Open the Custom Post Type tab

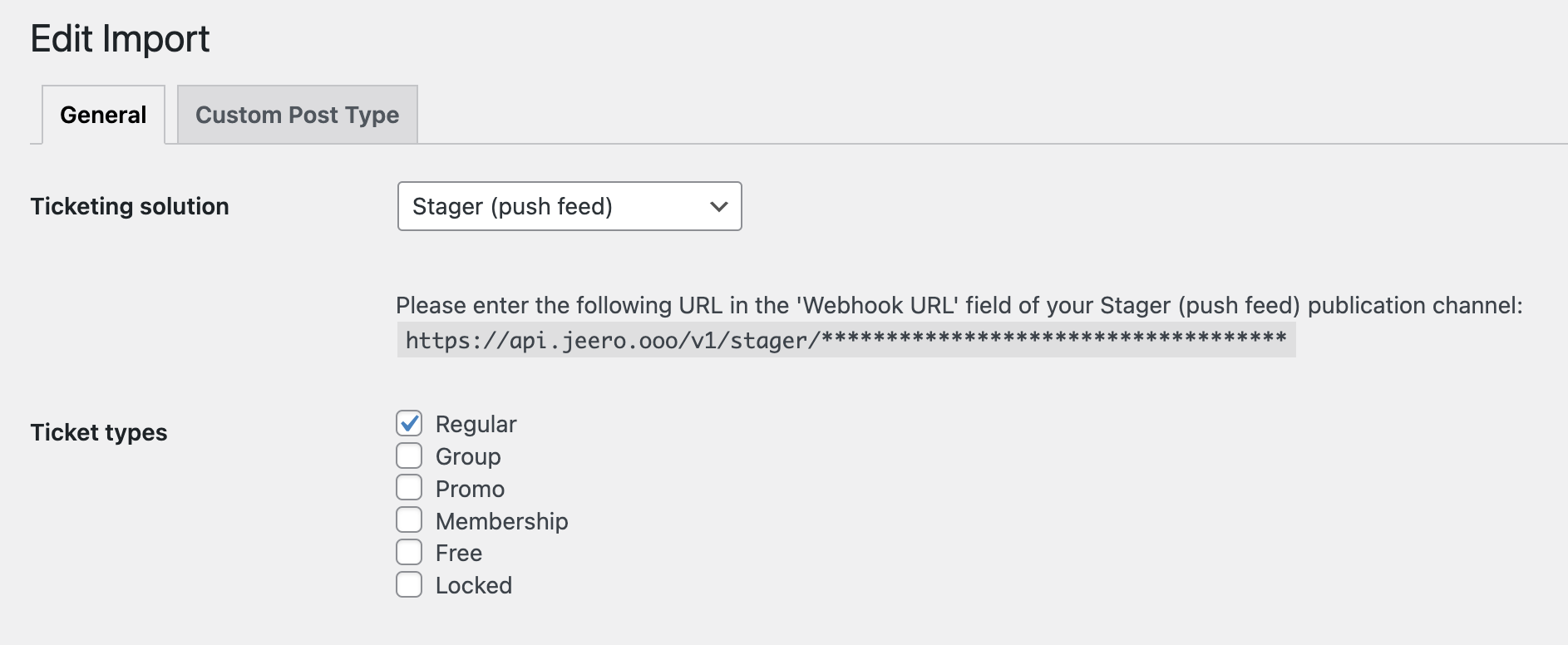[x=297, y=115]
